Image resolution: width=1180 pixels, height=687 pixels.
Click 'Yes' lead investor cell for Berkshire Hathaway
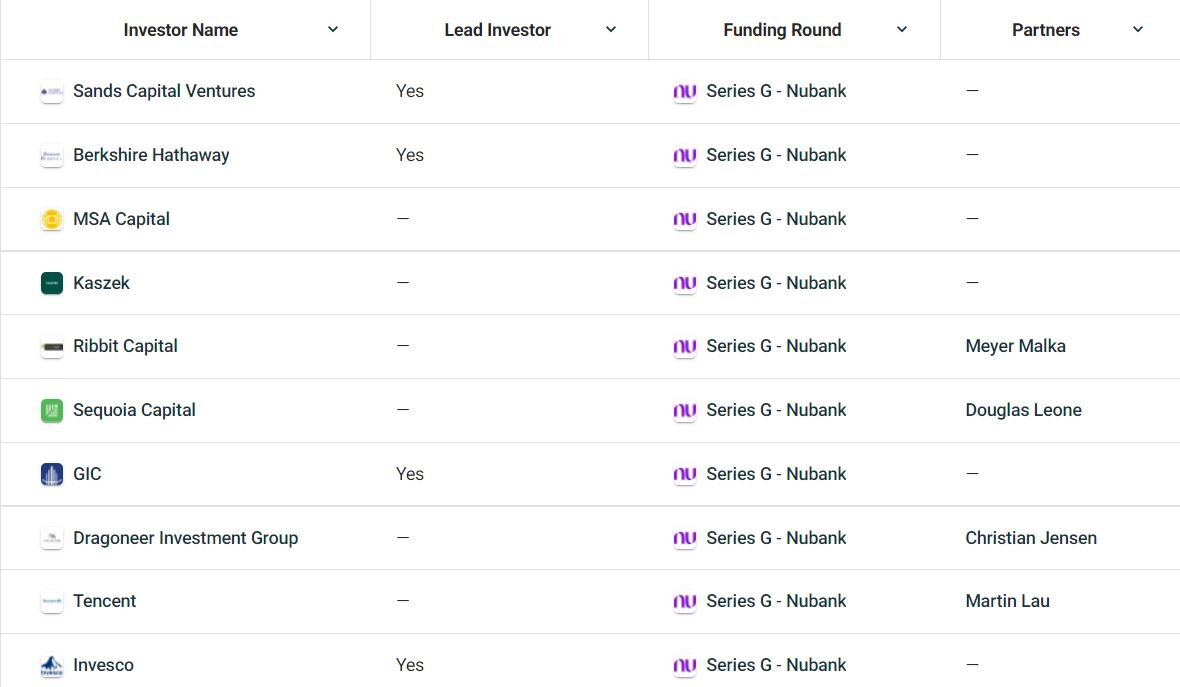click(x=409, y=155)
